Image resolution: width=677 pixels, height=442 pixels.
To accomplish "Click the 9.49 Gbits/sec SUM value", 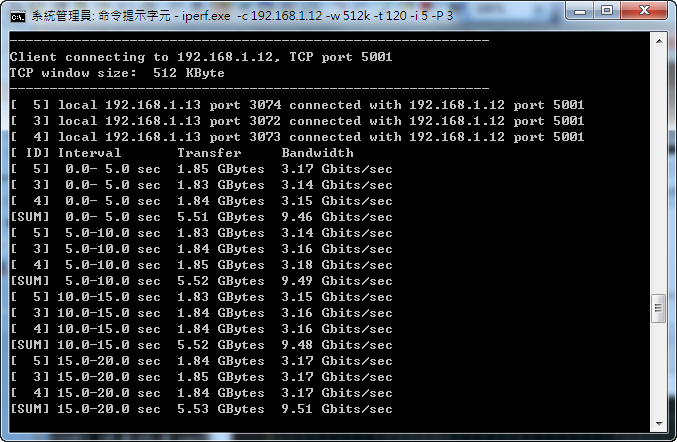I will tap(337, 281).
